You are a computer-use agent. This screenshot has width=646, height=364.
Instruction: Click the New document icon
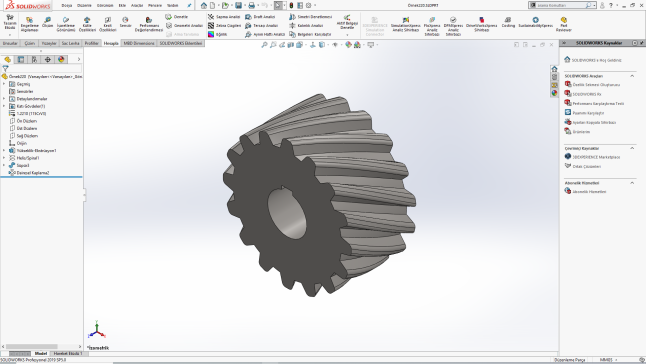(x=212, y=5)
